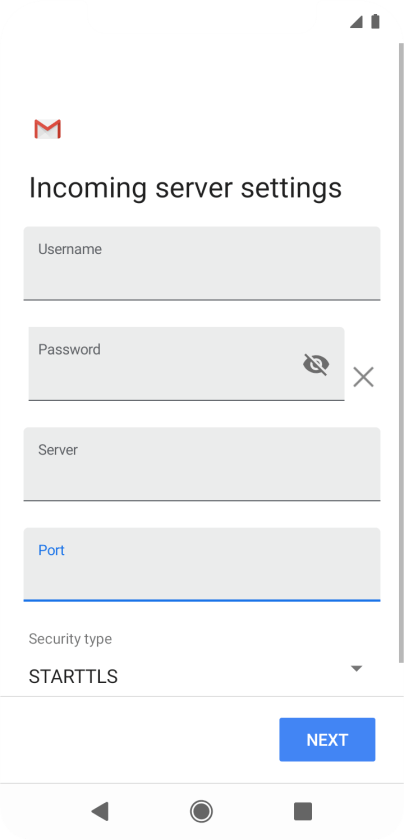Click the NEXT button
404x840 pixels.
click(327, 740)
